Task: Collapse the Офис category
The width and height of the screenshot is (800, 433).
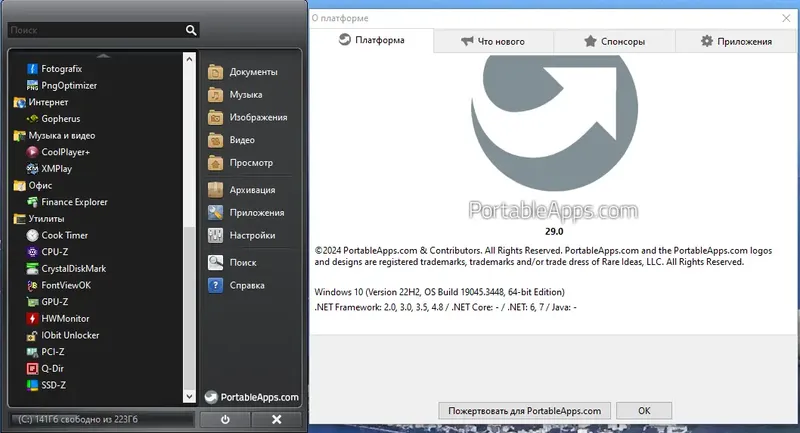Action: click(33, 185)
